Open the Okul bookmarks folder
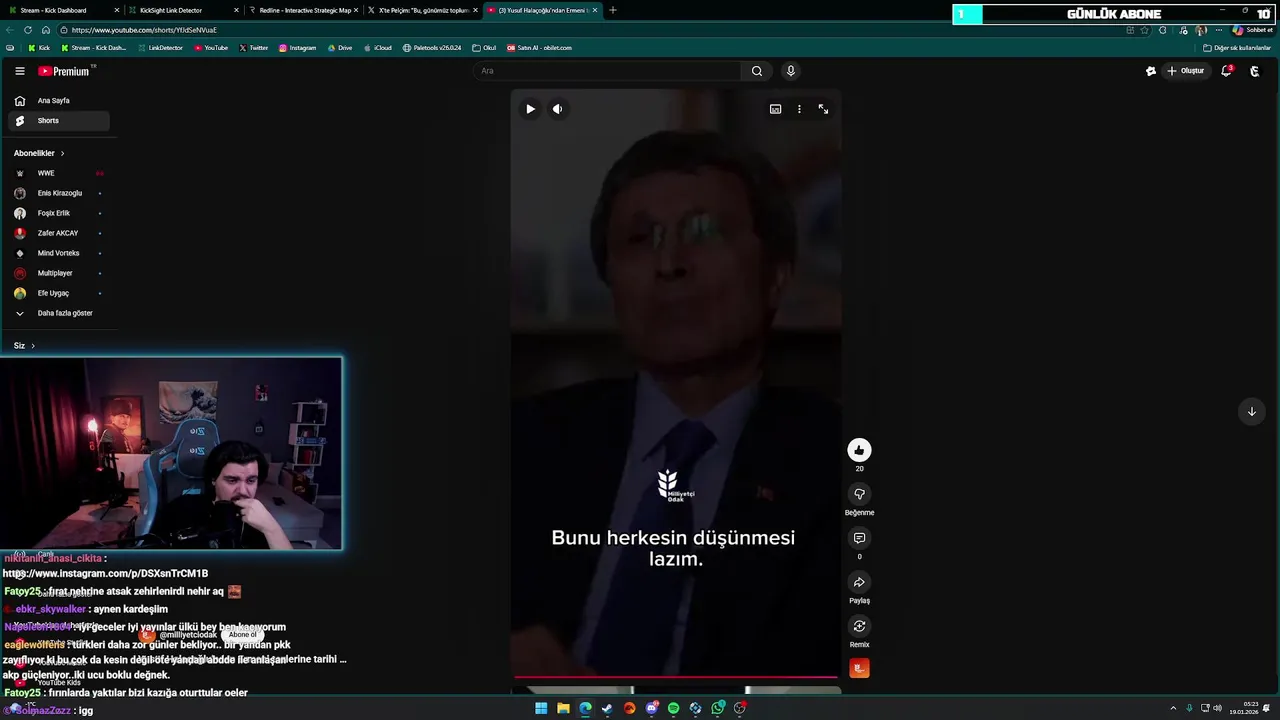1280x720 pixels. click(x=483, y=48)
